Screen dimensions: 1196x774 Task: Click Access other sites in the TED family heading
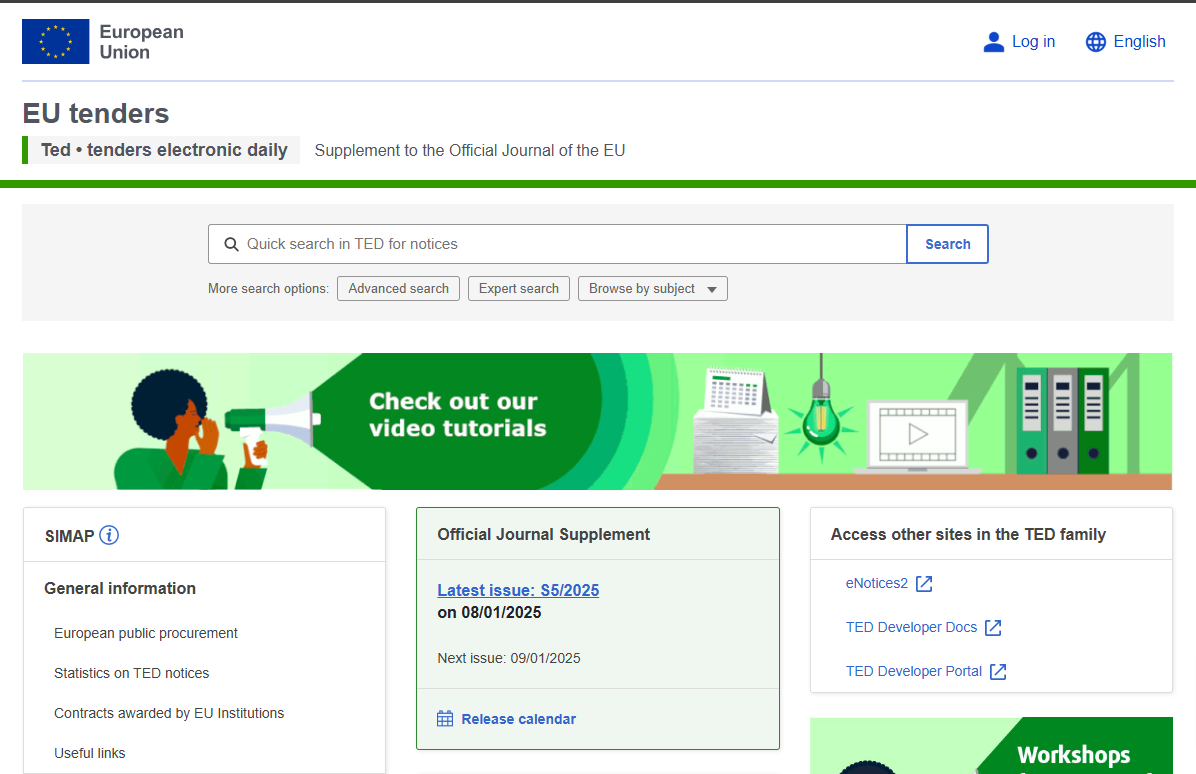coord(968,535)
